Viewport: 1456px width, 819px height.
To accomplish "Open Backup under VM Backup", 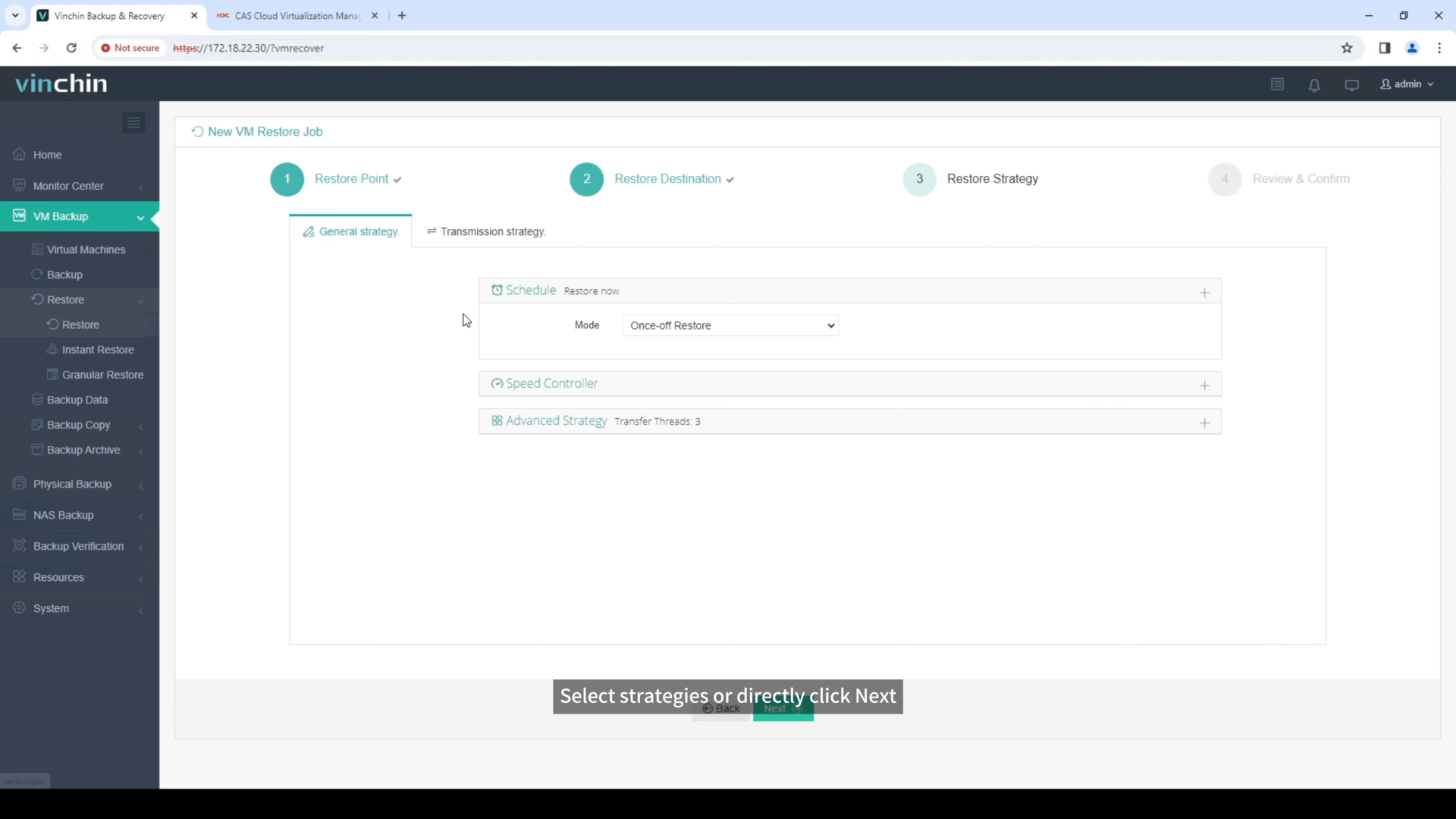I will [x=64, y=275].
